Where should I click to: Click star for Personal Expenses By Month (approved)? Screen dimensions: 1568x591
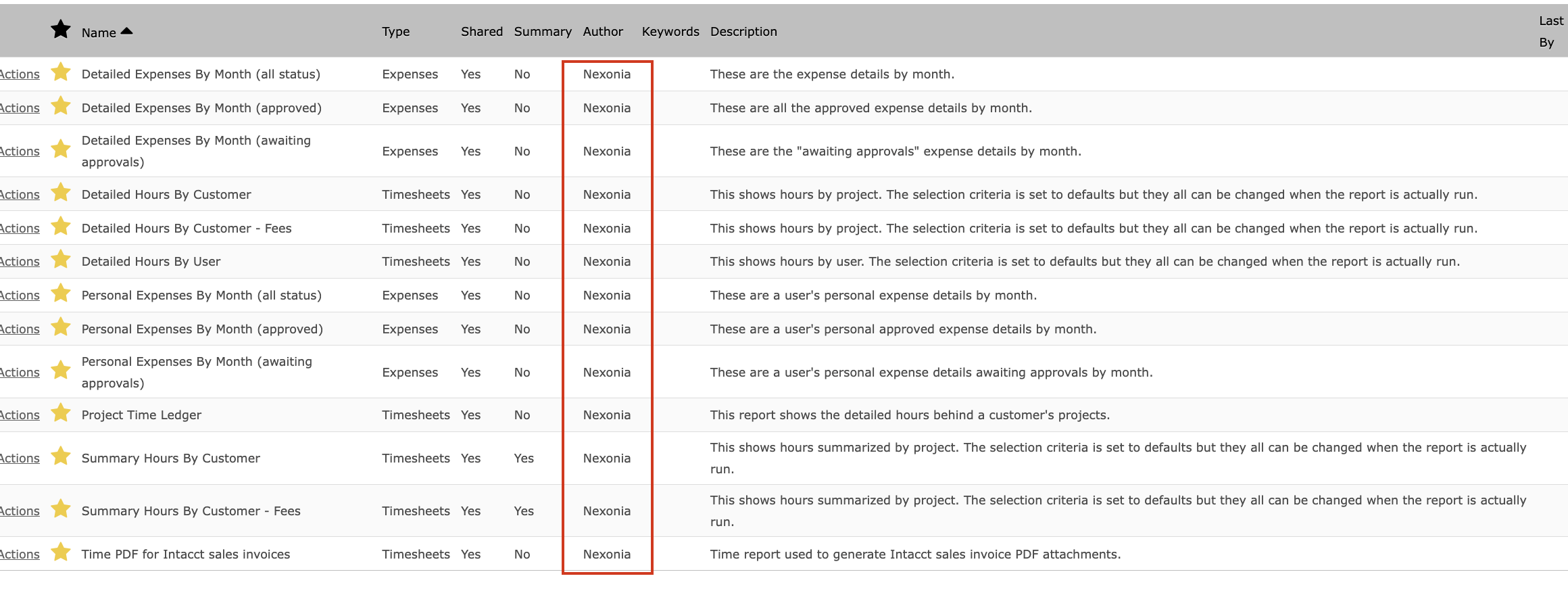(x=61, y=327)
